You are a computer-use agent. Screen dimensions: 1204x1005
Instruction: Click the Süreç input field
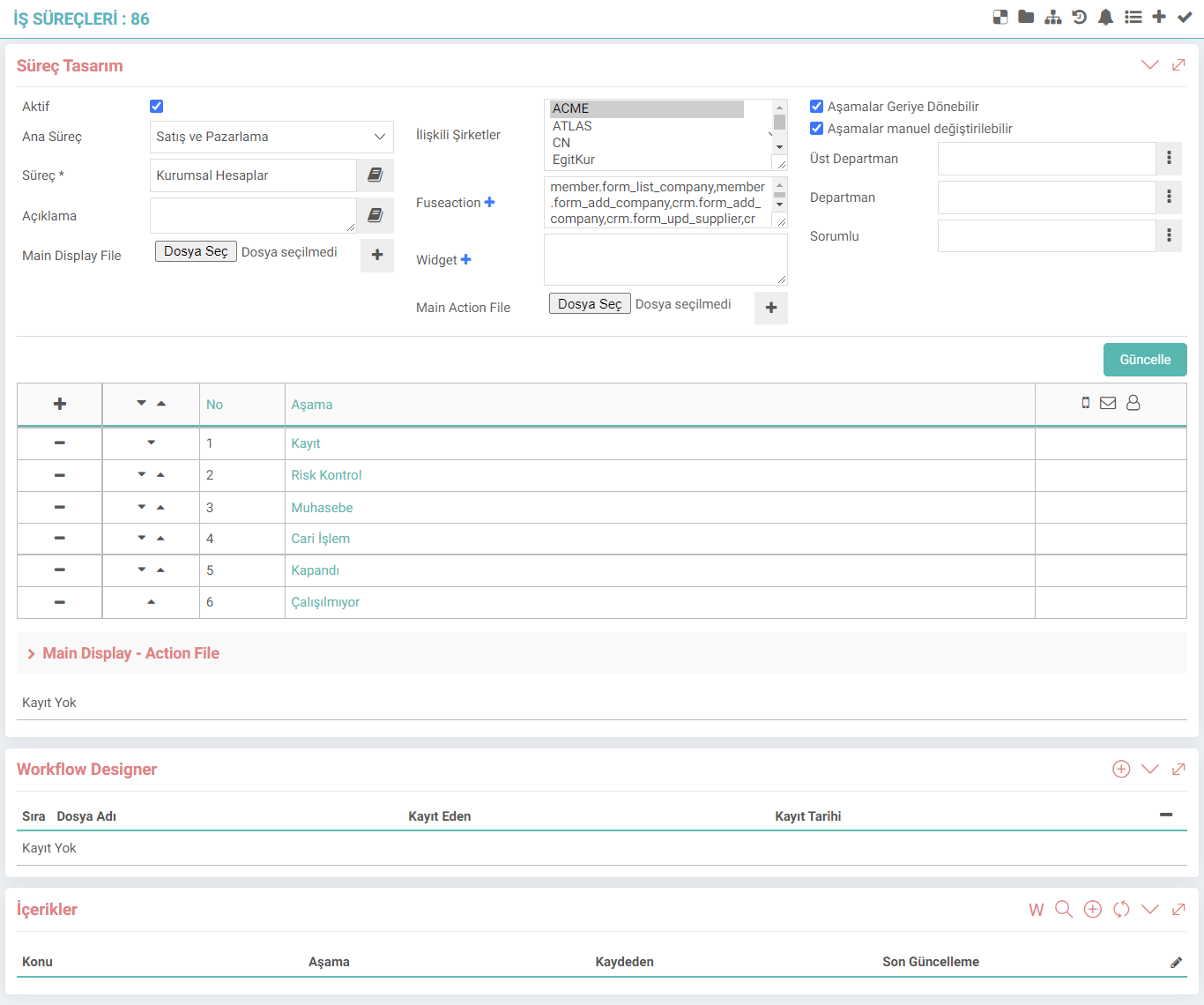[x=253, y=175]
